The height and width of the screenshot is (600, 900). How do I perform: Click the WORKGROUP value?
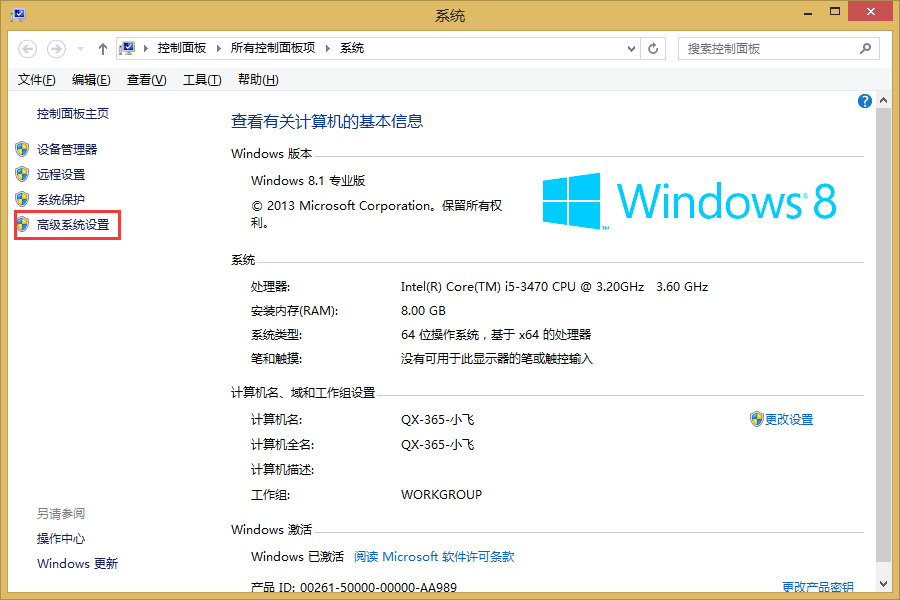[x=441, y=494]
